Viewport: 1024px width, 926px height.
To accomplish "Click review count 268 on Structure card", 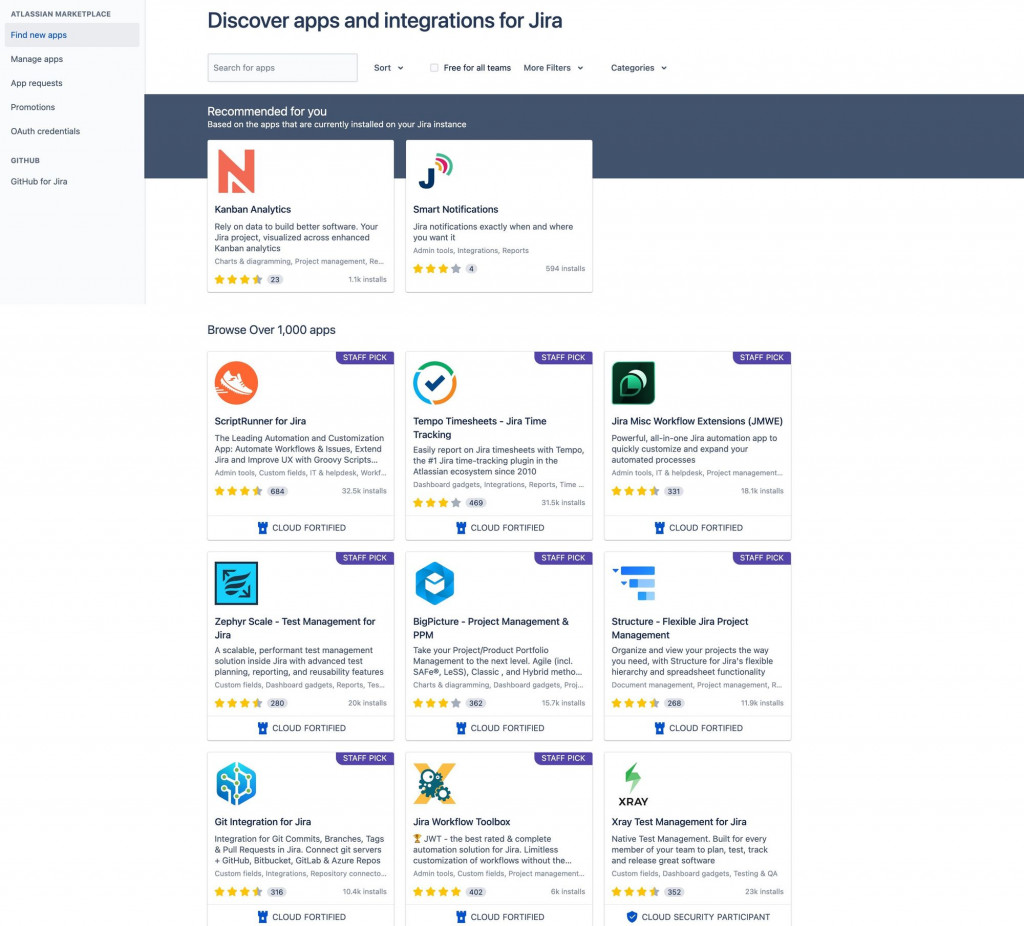I will pyautogui.click(x=675, y=703).
